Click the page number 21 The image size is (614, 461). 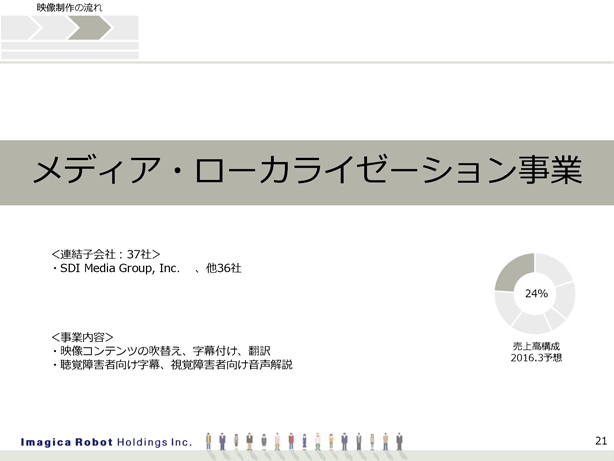click(x=601, y=441)
